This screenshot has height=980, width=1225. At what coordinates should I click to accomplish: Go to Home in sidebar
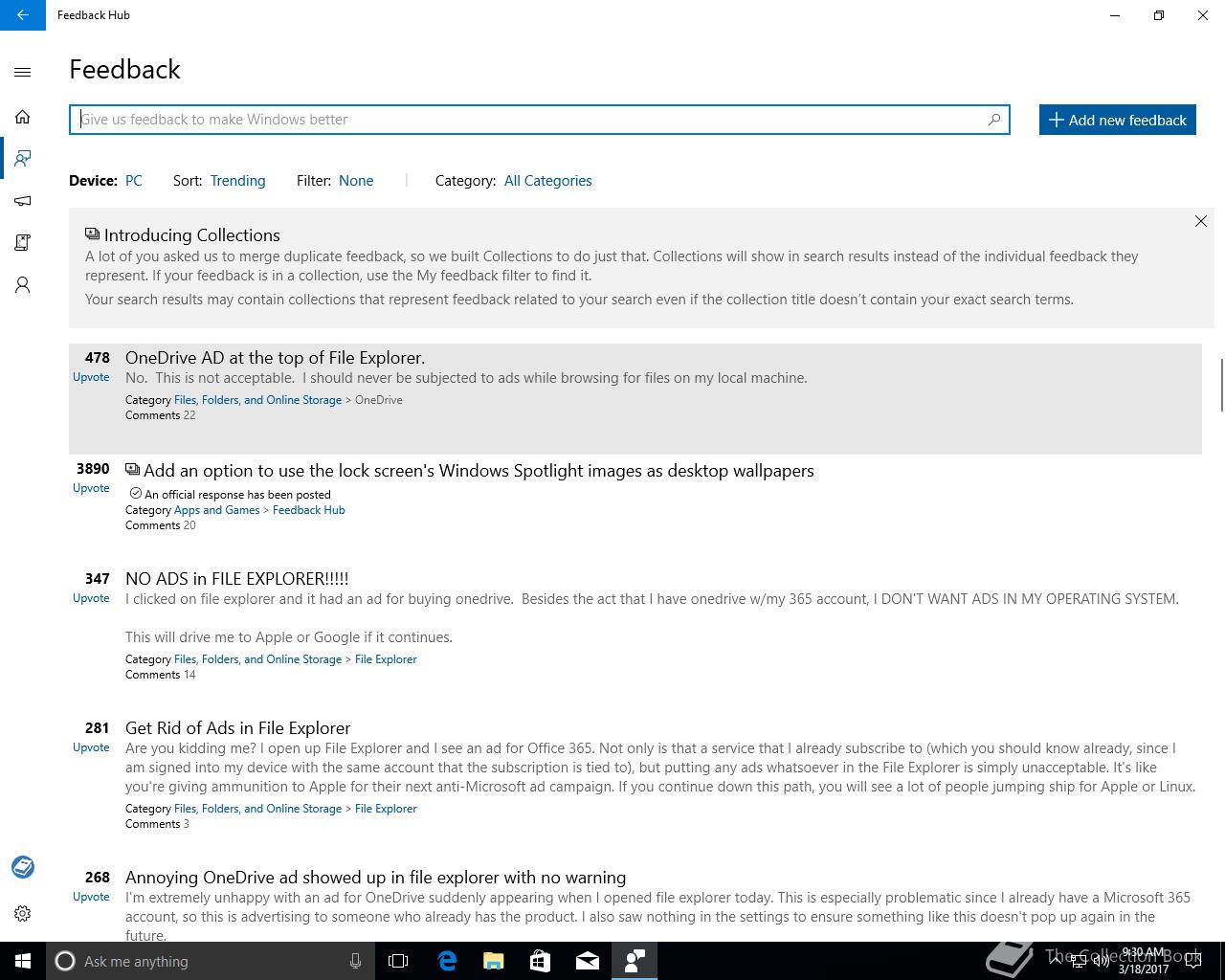[23, 117]
